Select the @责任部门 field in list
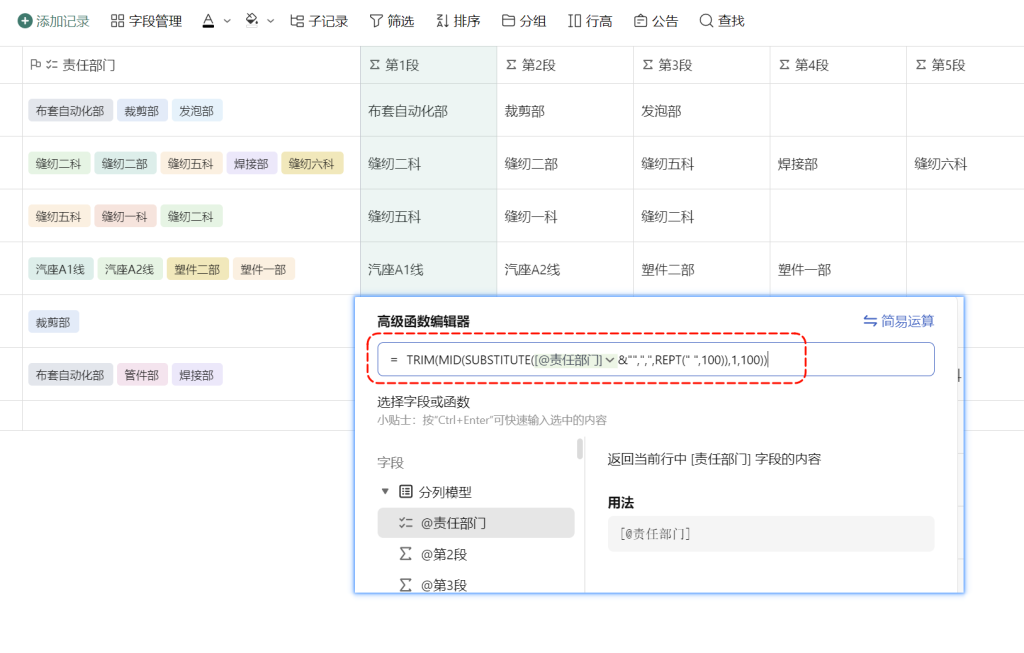The height and width of the screenshot is (653, 1024). [x=476, y=522]
